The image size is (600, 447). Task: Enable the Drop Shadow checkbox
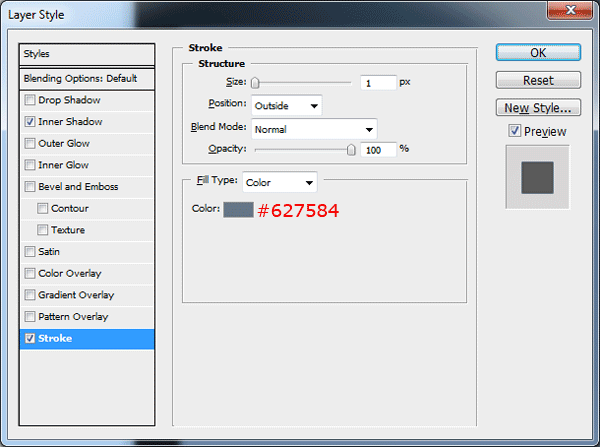pyautogui.click(x=30, y=100)
